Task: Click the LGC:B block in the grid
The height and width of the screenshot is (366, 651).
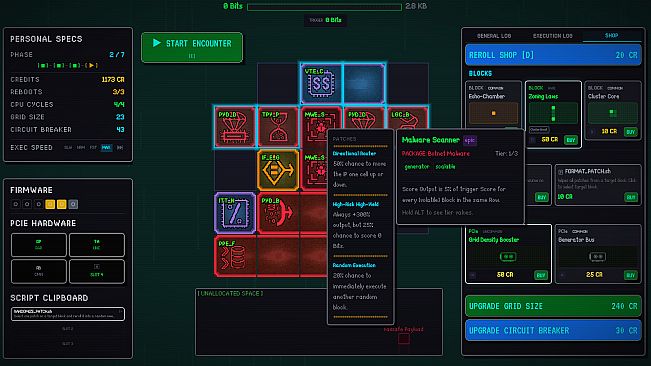Action: (407, 119)
